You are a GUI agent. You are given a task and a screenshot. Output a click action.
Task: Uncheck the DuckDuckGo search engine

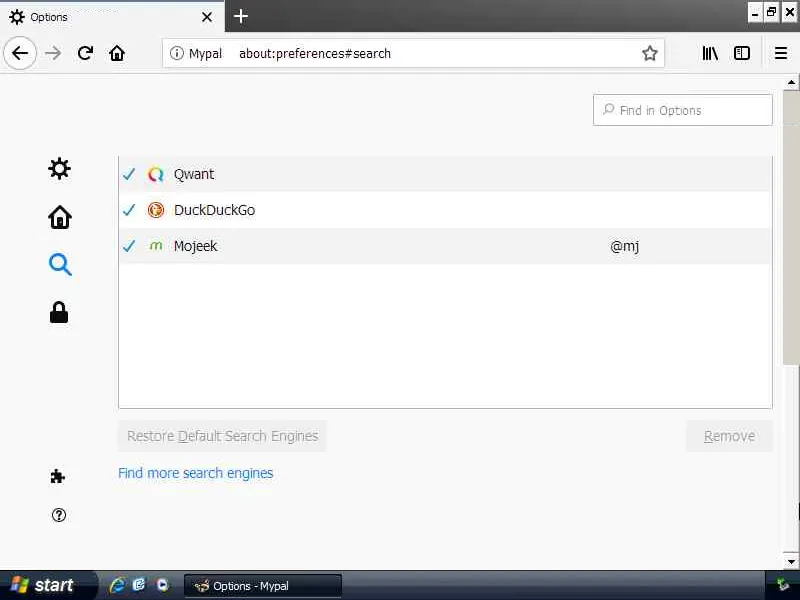[x=129, y=210]
